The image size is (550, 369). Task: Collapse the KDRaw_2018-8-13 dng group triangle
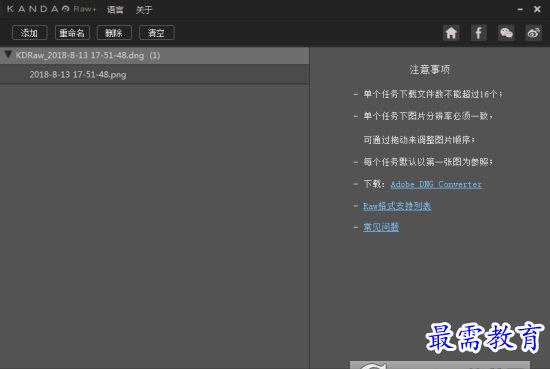click(8, 55)
